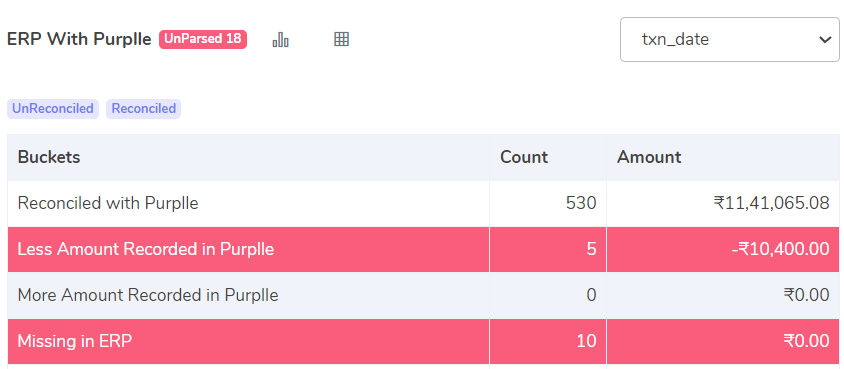
Task: Toggle the Reconciled filter tag
Action: pos(143,109)
